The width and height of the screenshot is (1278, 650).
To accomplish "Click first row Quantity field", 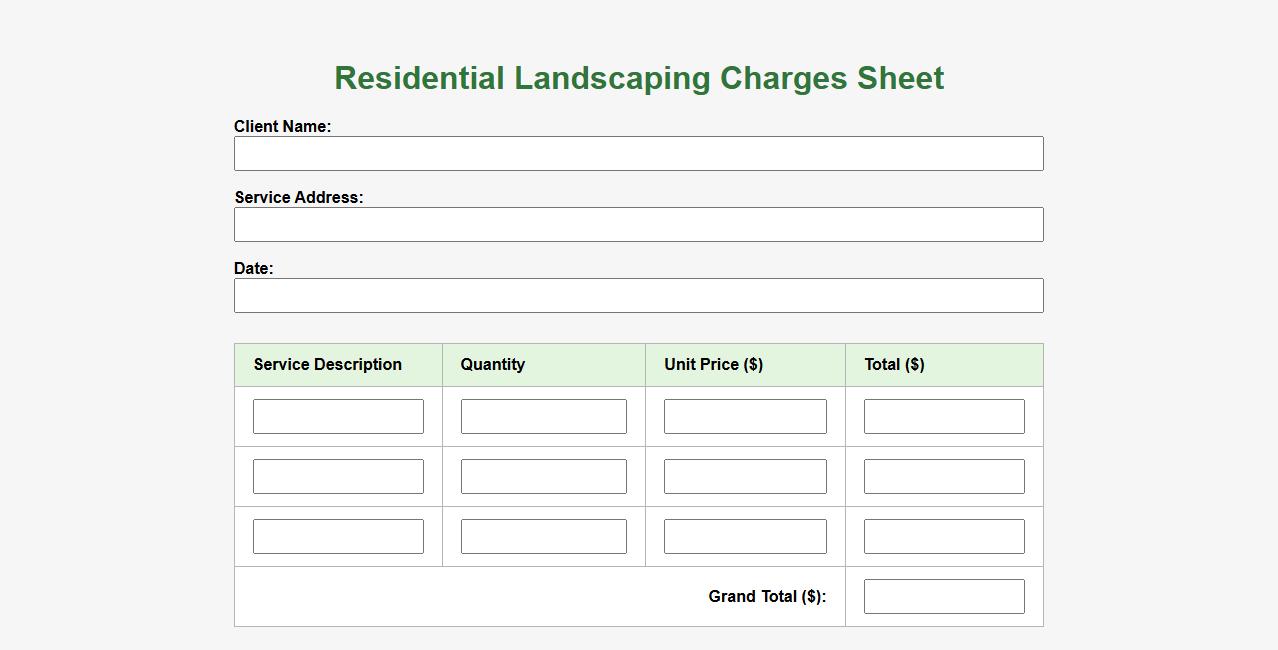I will 543,417.
